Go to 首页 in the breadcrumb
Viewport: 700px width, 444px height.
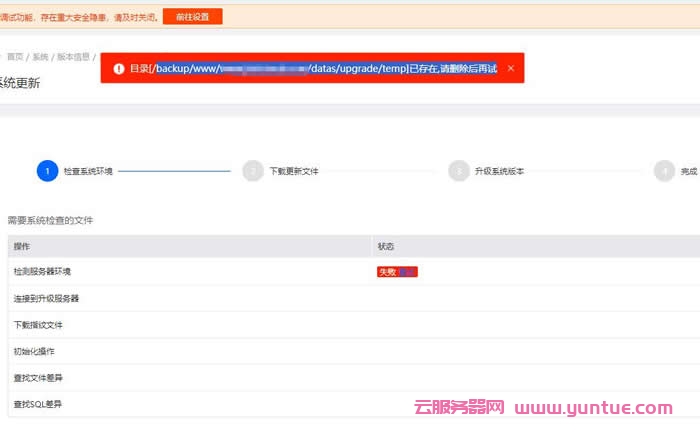14,57
